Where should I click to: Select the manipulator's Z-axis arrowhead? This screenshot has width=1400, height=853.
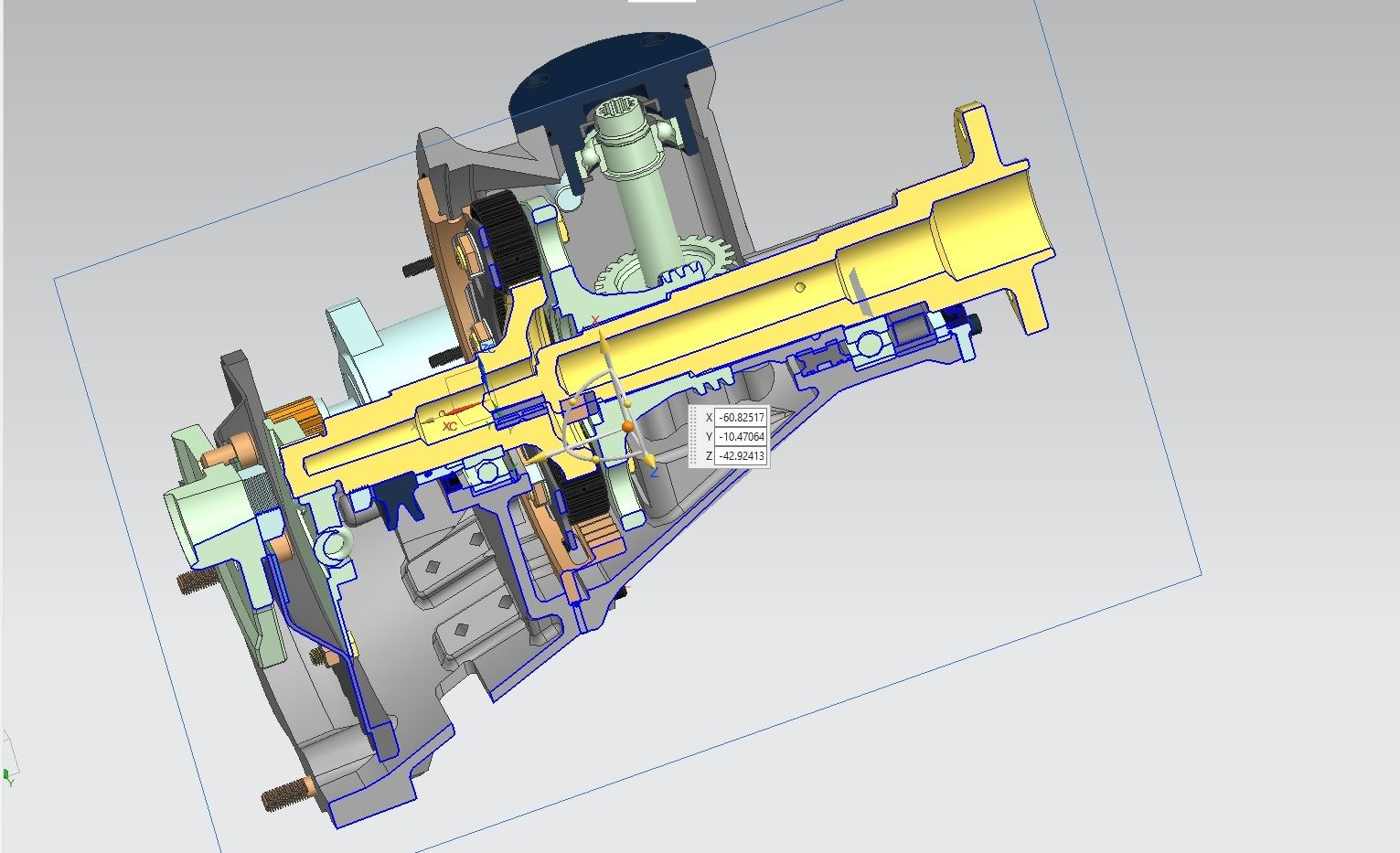point(649,460)
